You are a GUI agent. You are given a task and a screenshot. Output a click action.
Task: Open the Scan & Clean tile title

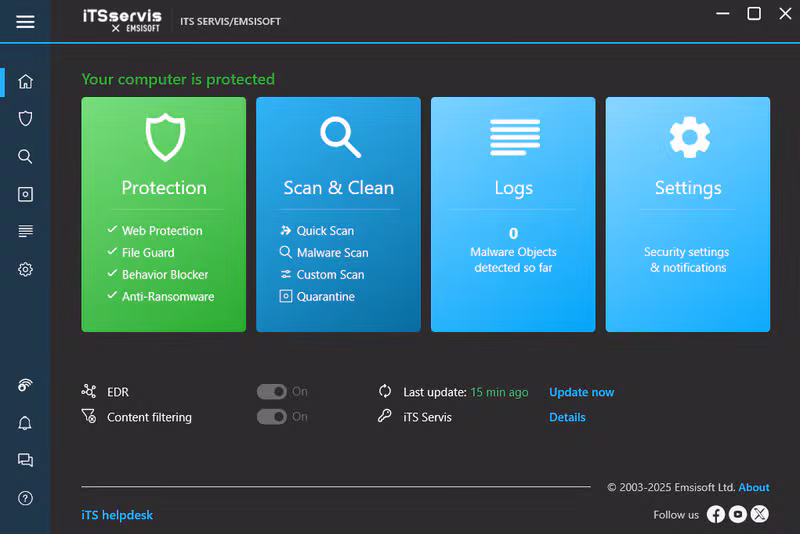(x=339, y=188)
